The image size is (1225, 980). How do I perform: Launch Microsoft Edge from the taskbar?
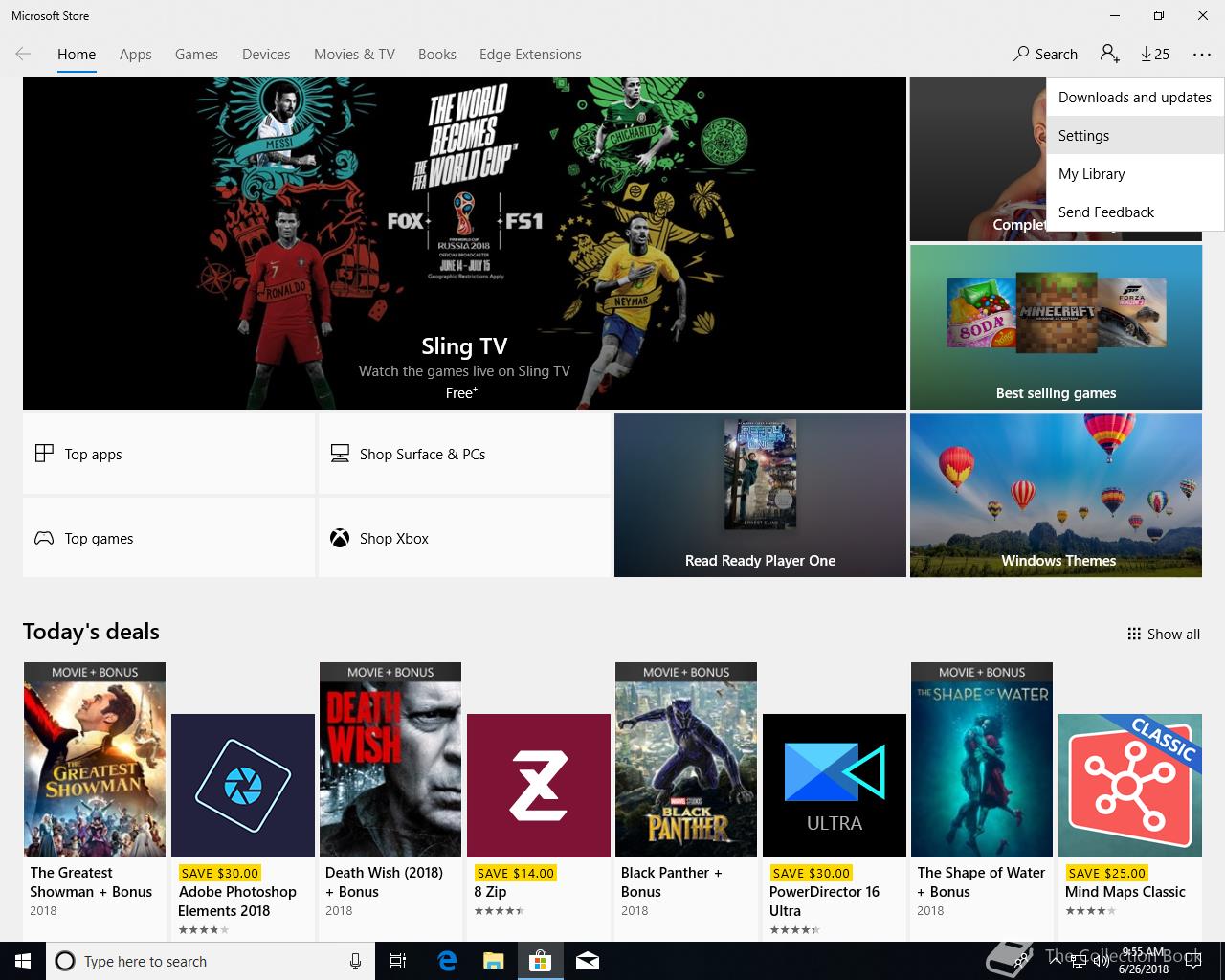446,961
